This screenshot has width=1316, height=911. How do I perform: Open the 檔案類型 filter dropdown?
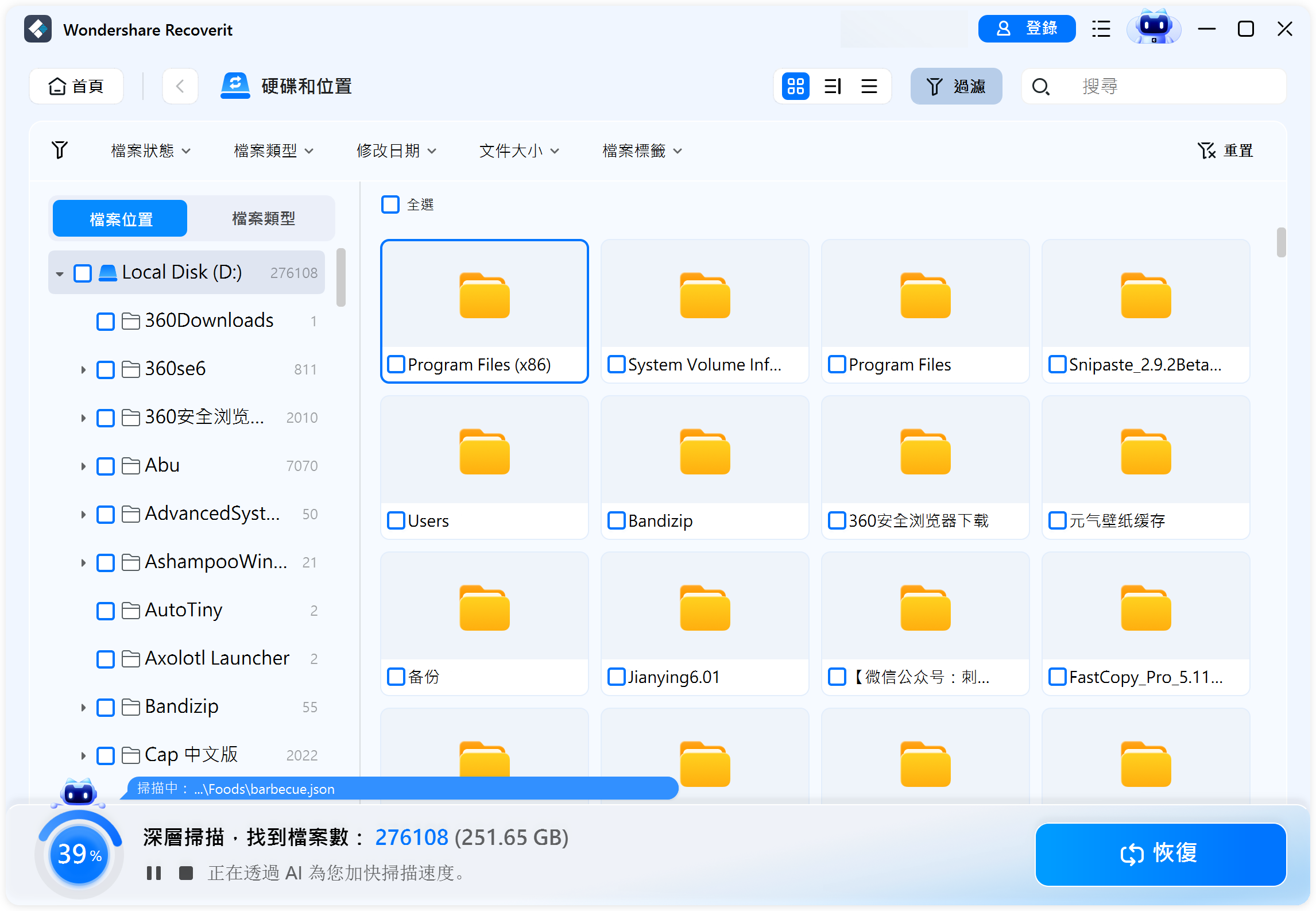click(x=274, y=150)
